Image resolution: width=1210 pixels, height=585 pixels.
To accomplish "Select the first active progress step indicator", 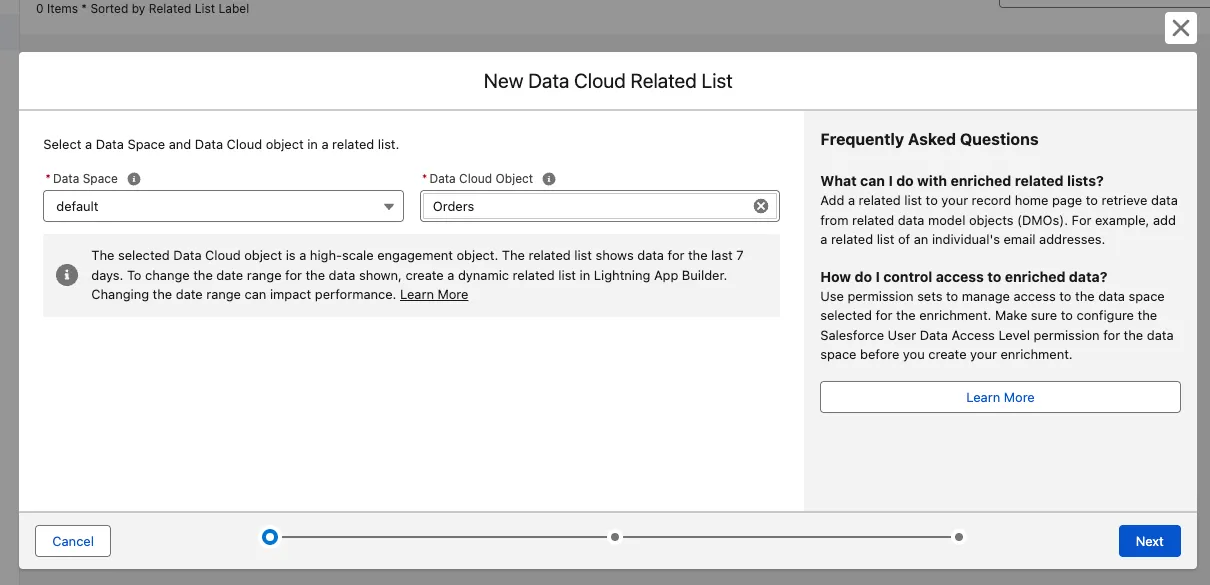I will point(270,537).
